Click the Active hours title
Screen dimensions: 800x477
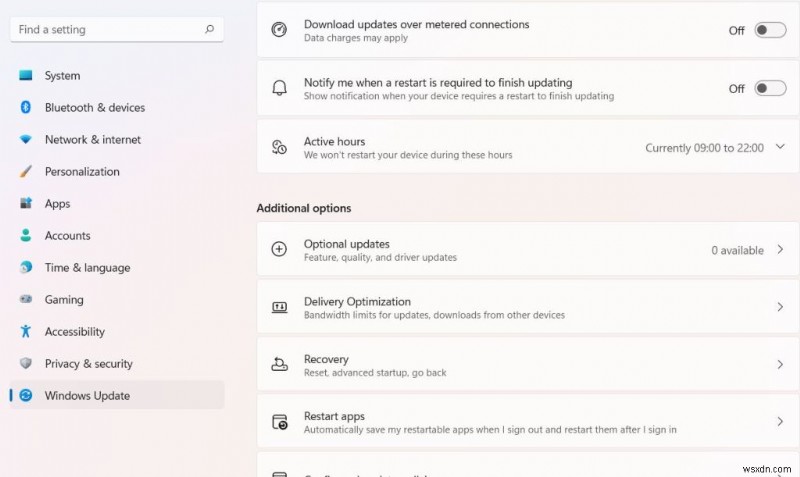pos(334,141)
